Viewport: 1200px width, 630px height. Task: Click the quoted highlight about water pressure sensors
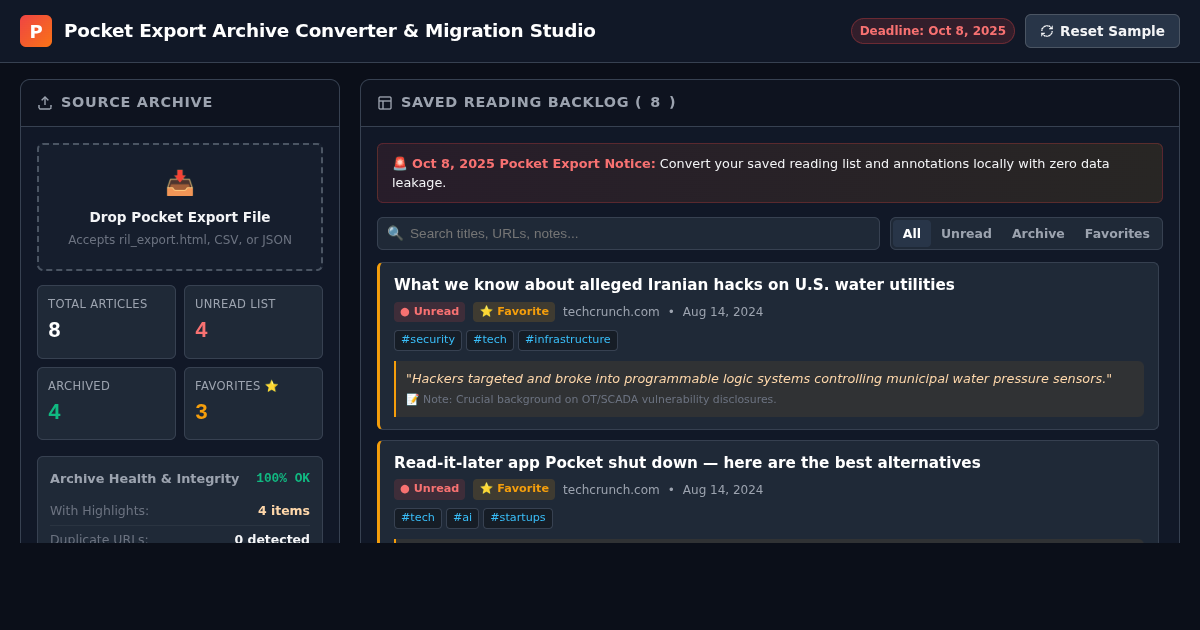tap(758, 379)
